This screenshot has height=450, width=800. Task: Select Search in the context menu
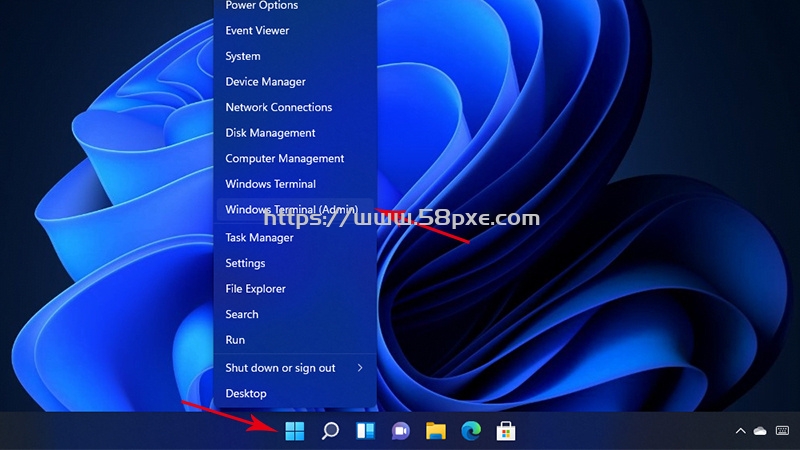[295, 314]
